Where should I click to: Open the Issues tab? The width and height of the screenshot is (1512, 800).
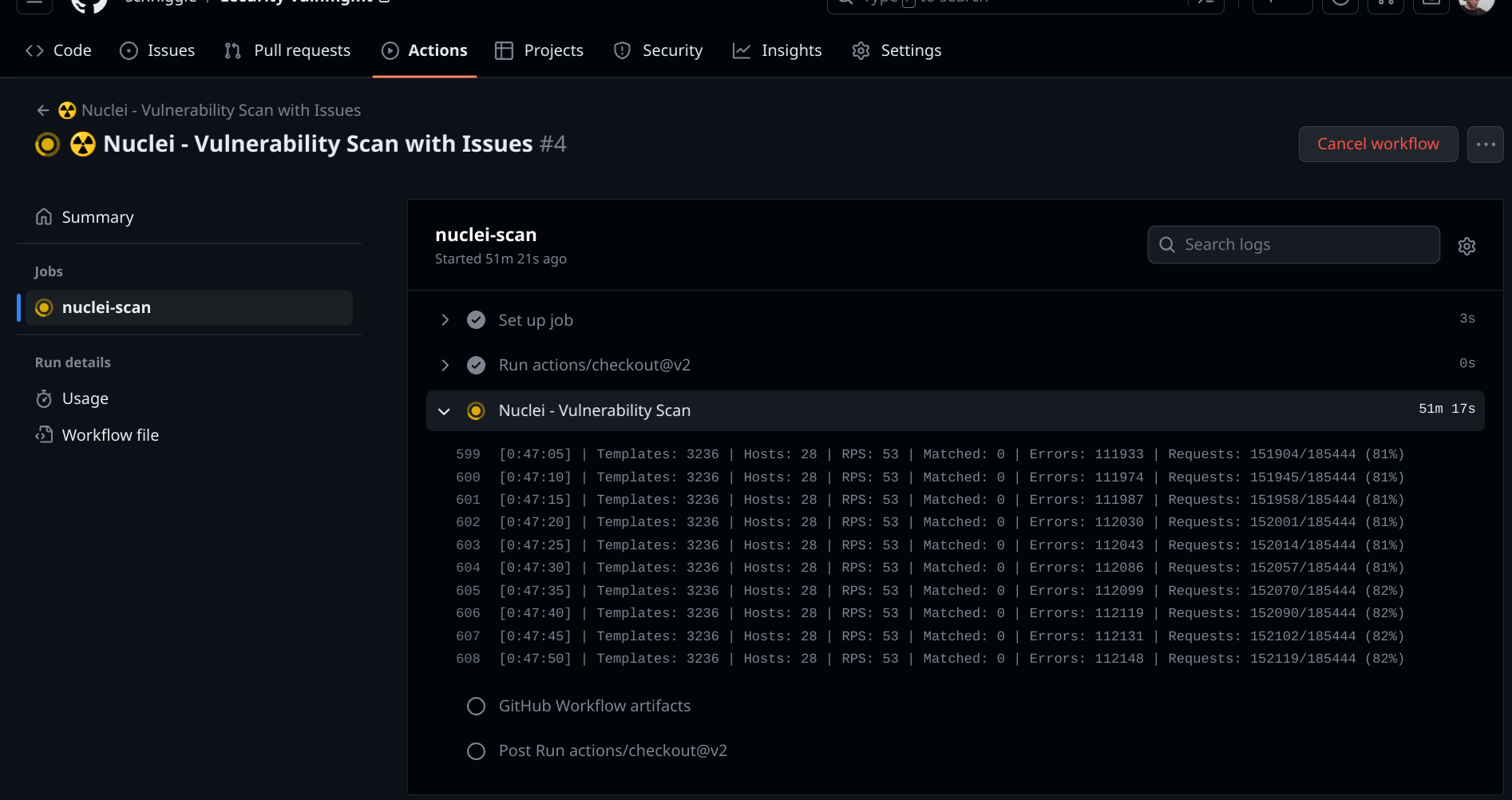coord(157,50)
